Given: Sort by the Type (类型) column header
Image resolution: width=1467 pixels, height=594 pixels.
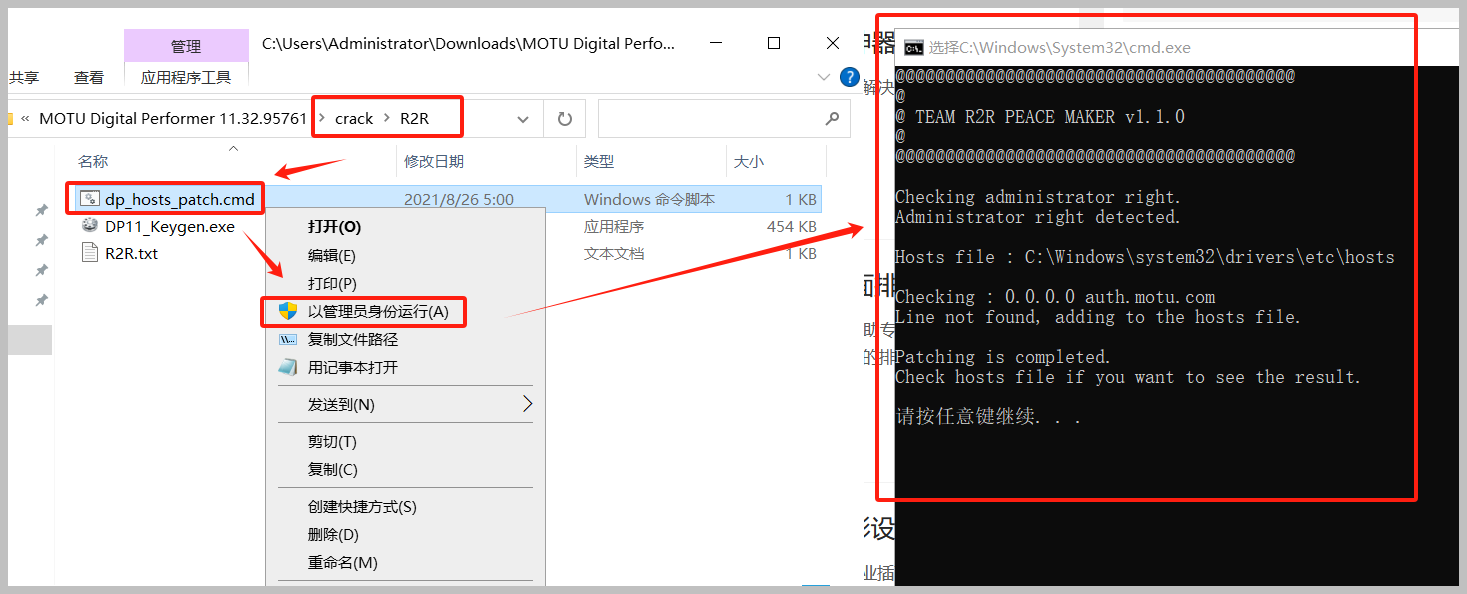Looking at the screenshot, I should 599,161.
